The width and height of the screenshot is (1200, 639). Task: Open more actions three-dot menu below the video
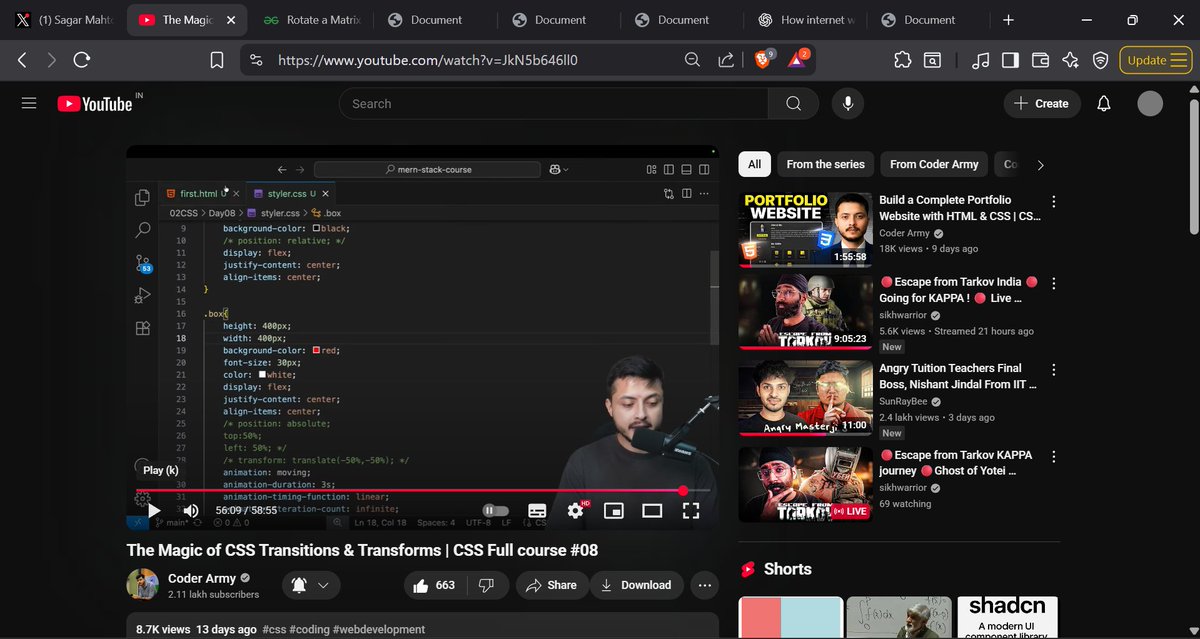(705, 585)
